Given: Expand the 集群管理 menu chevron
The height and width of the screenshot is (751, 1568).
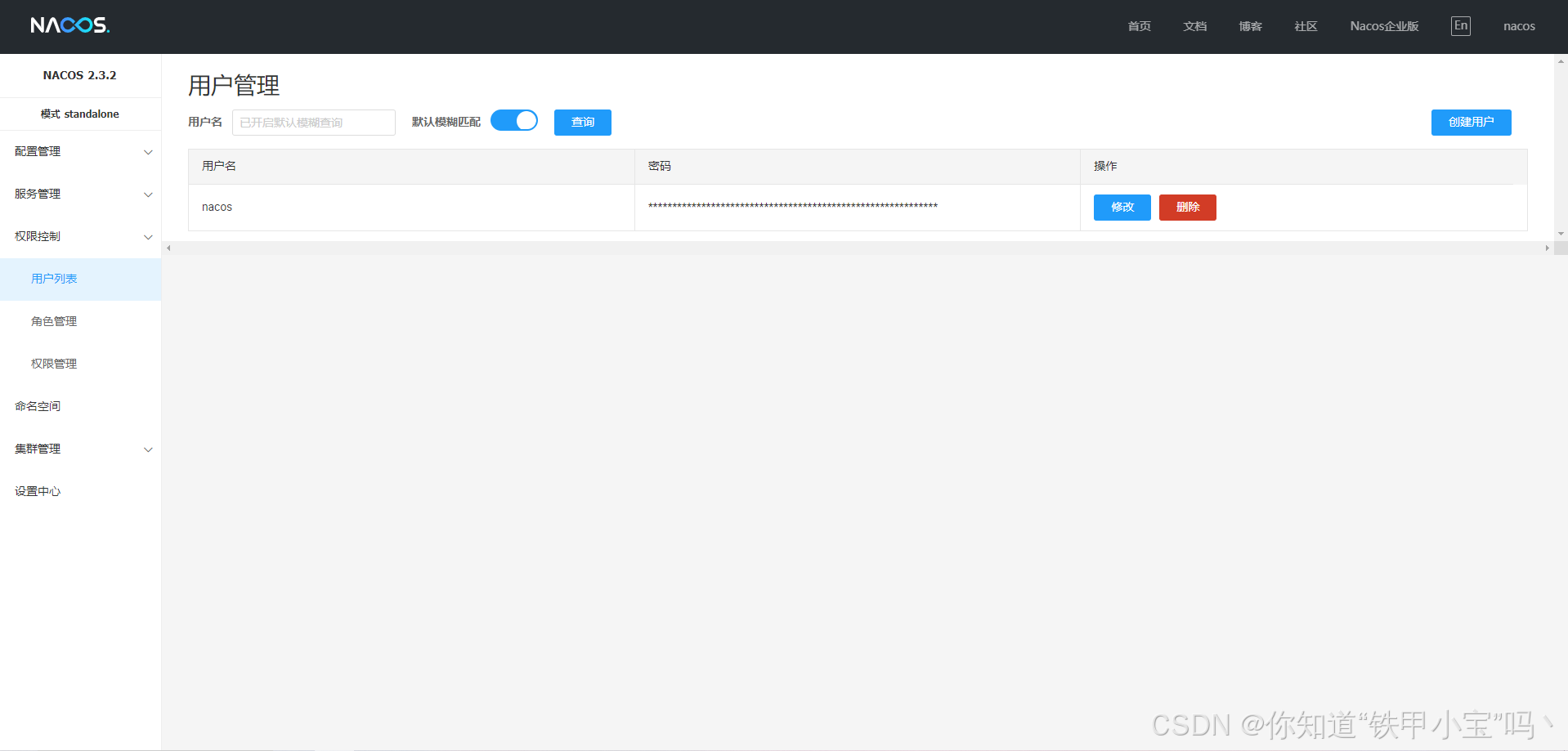Looking at the screenshot, I should tap(148, 449).
